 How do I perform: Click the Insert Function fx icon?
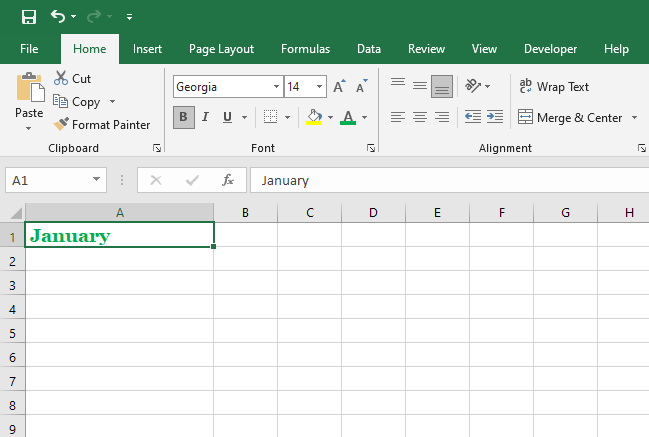coord(228,180)
